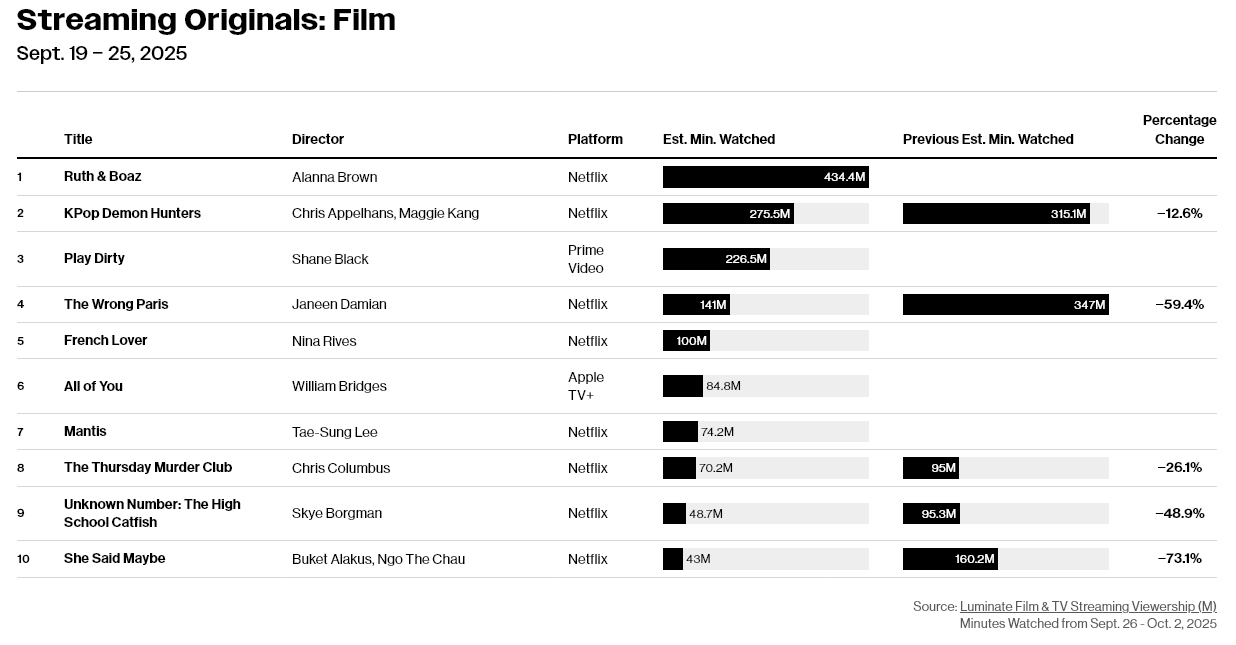Click director name Shane Black
1236x645 pixels.
330,259
